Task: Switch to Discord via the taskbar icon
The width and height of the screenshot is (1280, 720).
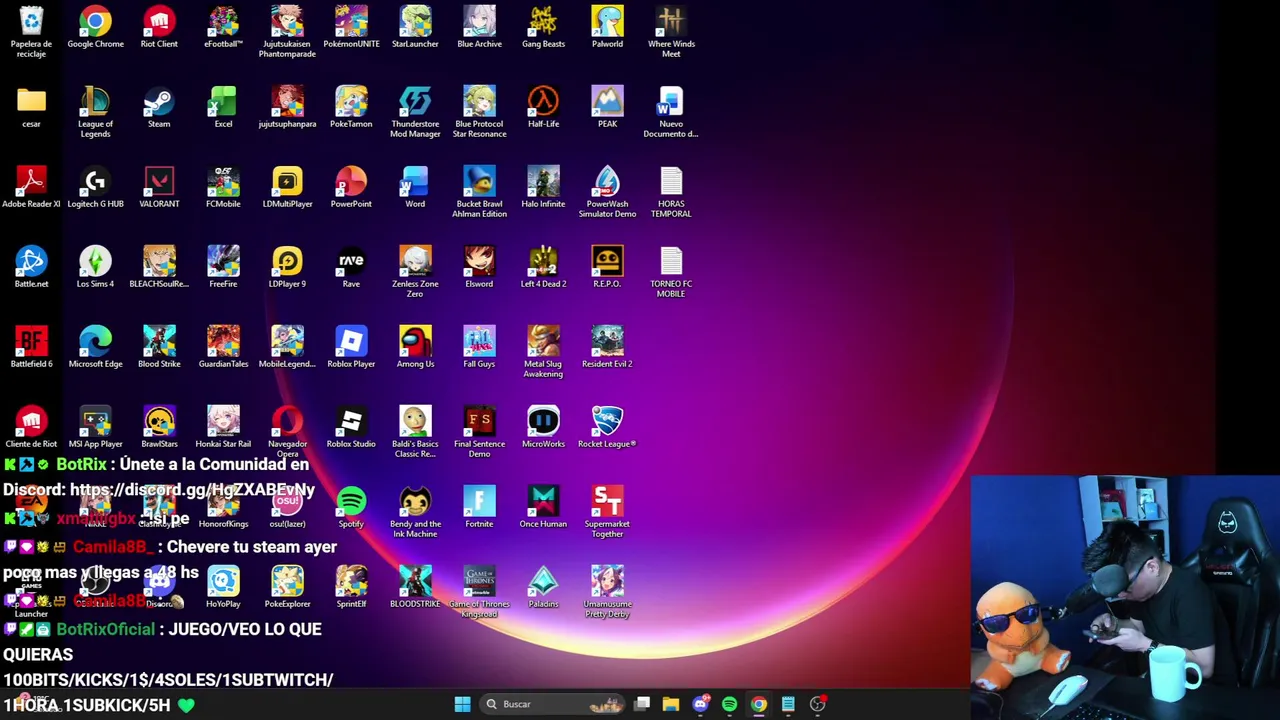Action: pyautogui.click(x=700, y=704)
